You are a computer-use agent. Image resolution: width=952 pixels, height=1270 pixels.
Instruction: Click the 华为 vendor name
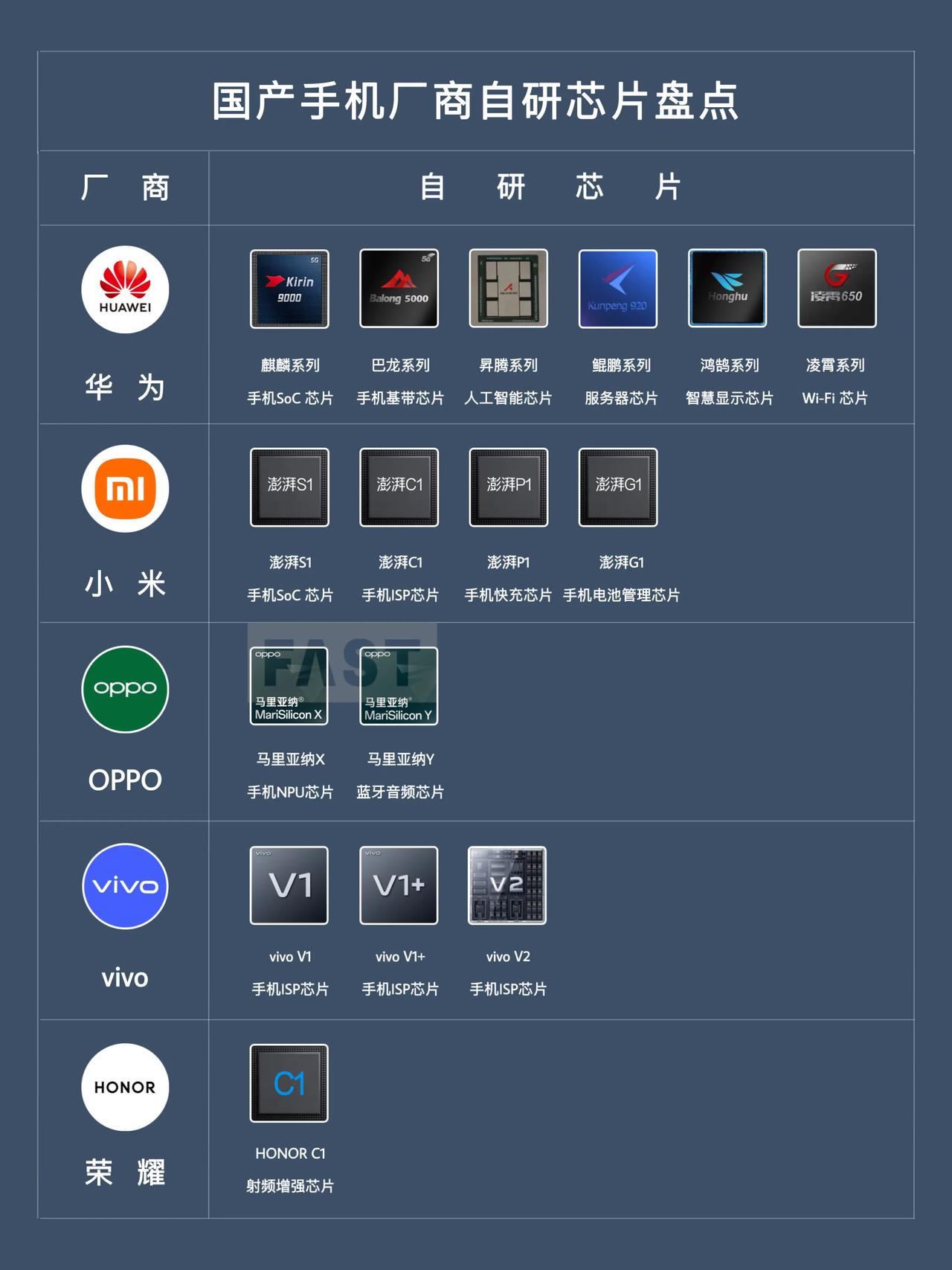(125, 388)
